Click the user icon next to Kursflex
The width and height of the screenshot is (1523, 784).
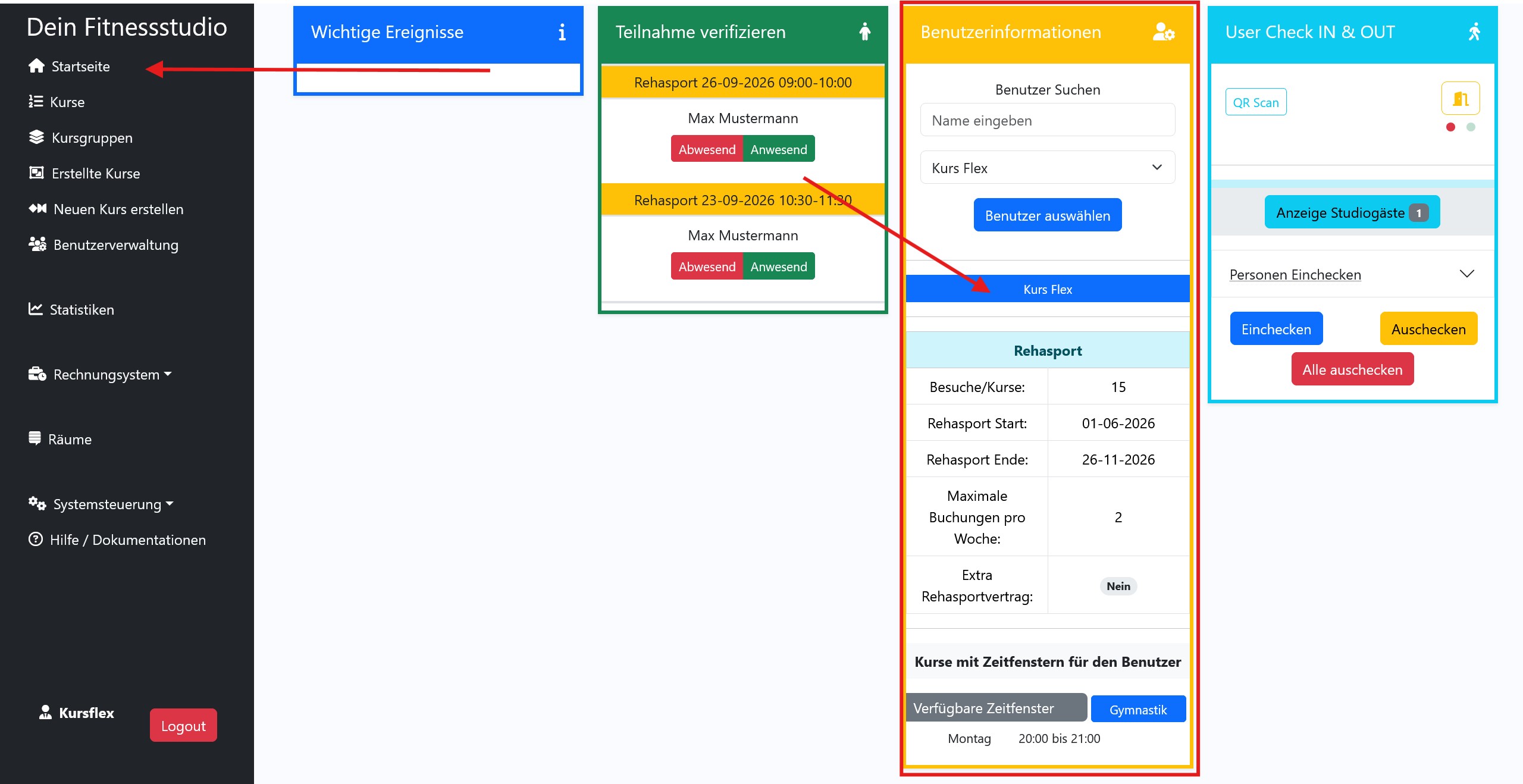[45, 712]
